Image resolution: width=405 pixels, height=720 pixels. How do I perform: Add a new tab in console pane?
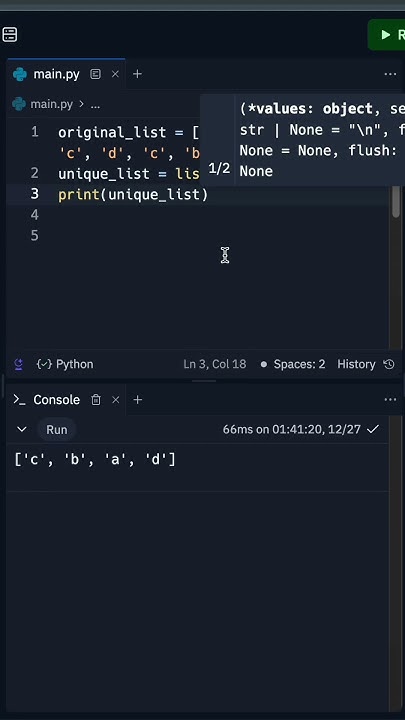coord(137,399)
